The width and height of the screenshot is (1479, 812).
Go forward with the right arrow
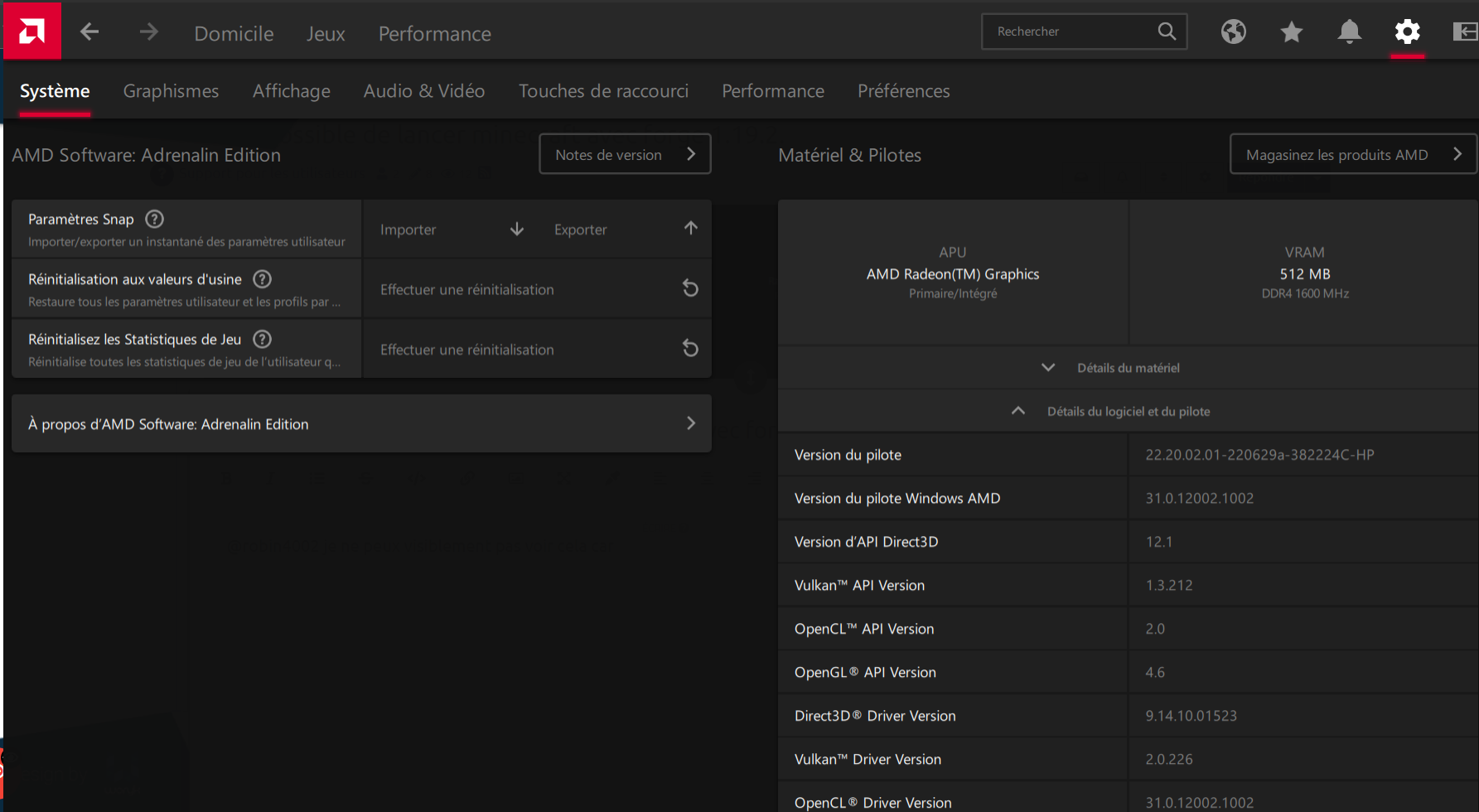coord(148,32)
